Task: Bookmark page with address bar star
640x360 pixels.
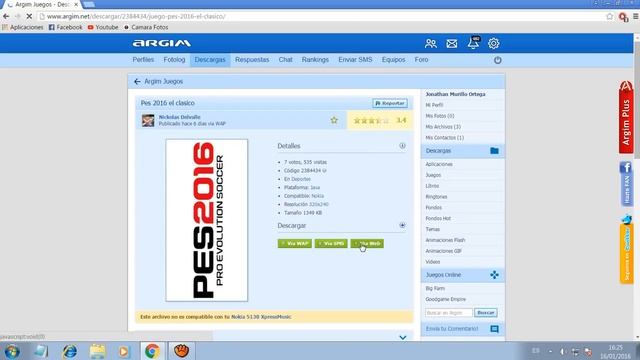Action: tap(609, 16)
